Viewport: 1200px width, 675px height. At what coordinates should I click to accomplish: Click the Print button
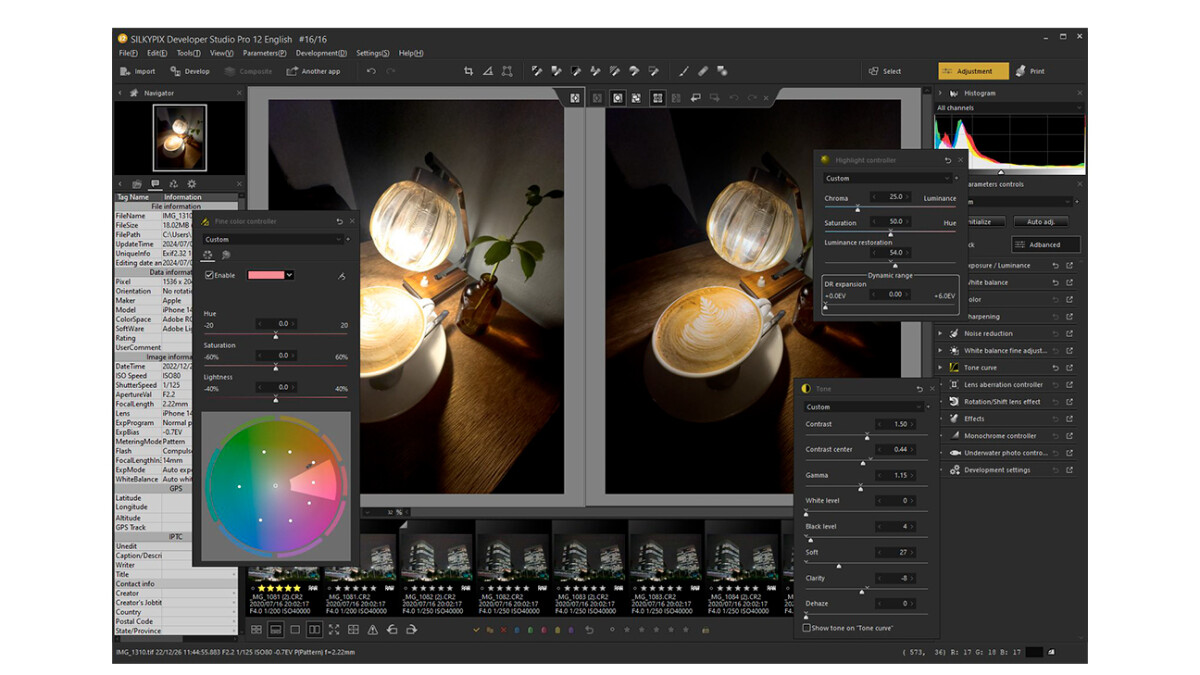click(1031, 71)
